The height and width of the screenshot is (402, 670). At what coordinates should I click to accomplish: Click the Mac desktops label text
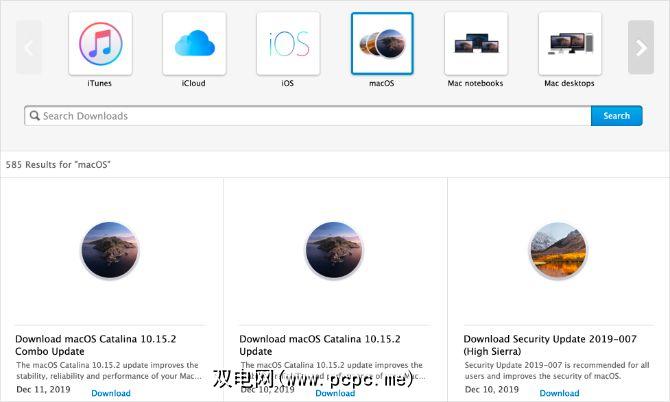(569, 83)
